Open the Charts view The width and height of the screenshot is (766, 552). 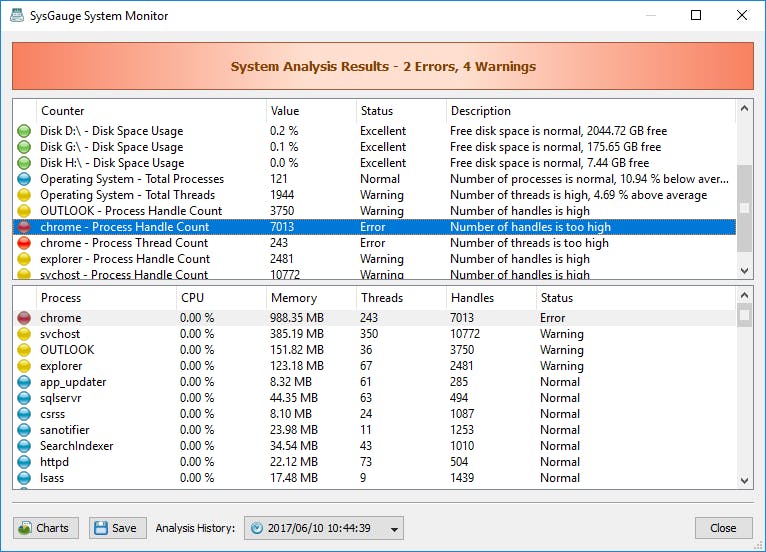coord(46,528)
